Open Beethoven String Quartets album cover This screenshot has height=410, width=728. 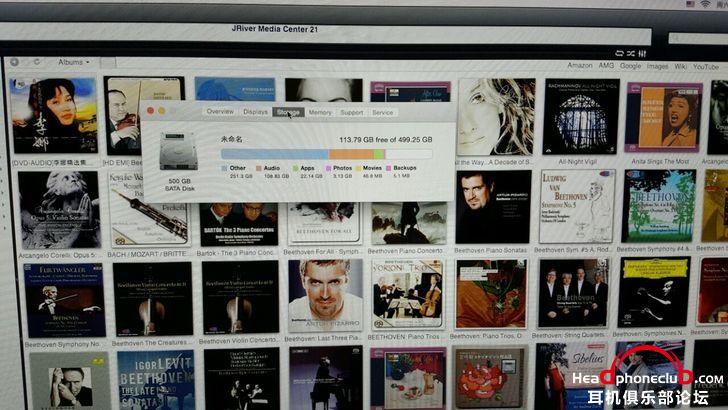point(572,293)
